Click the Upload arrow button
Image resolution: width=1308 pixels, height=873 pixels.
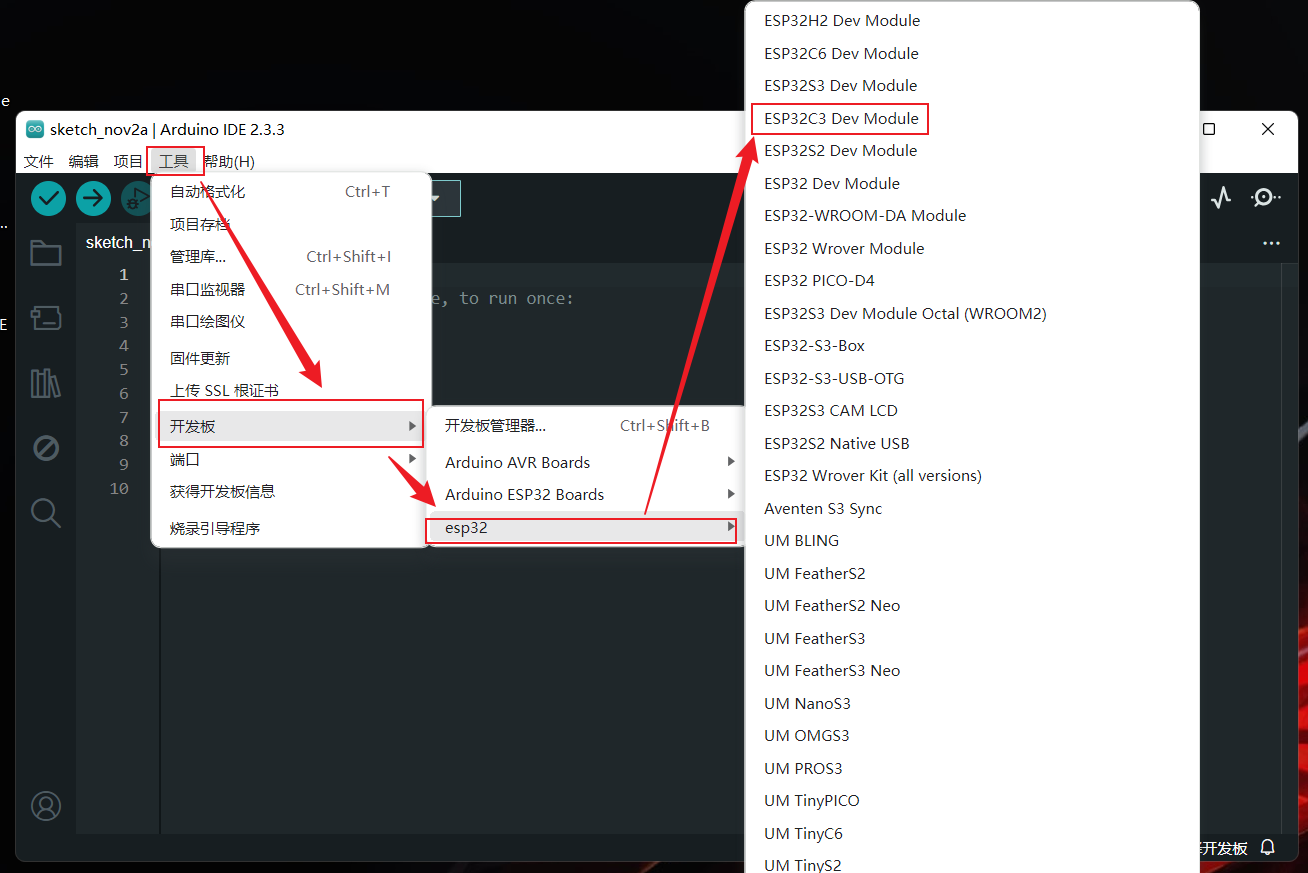pyautogui.click(x=93, y=198)
